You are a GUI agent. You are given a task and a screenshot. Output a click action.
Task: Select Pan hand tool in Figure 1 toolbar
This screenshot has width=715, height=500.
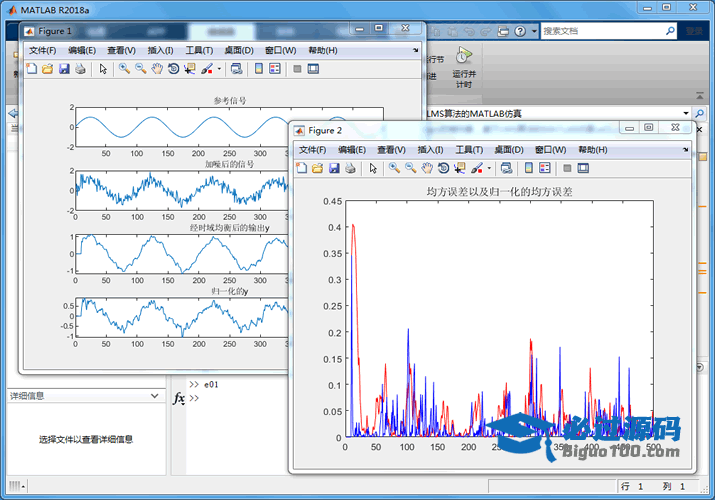pyautogui.click(x=157, y=69)
